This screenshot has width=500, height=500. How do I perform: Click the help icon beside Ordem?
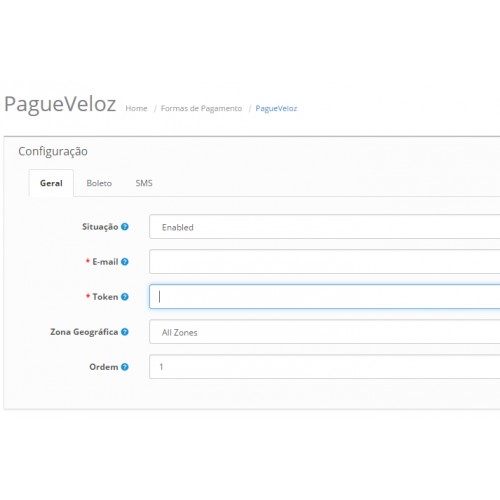(x=125, y=367)
